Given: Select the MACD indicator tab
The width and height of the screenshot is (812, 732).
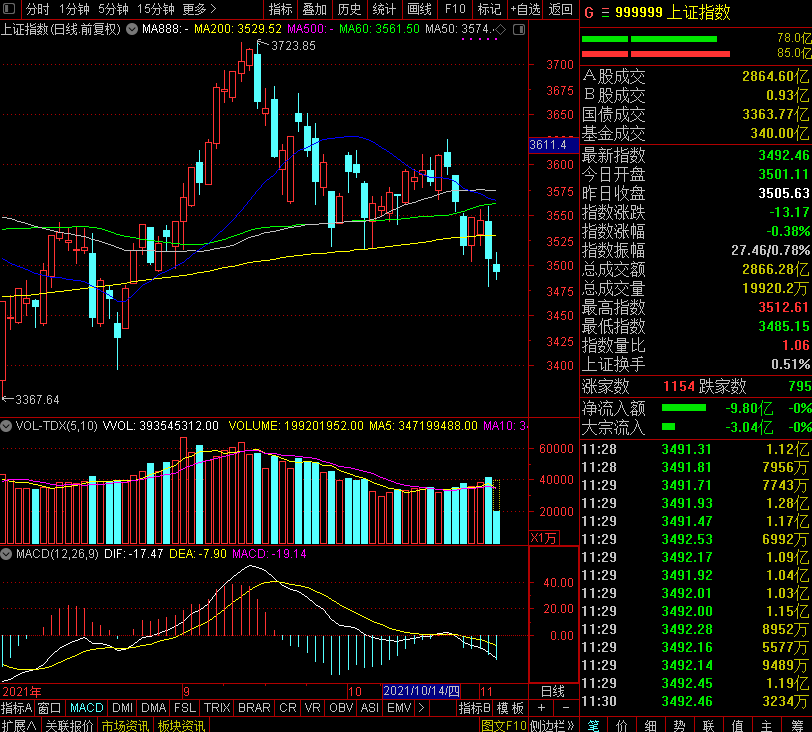Looking at the screenshot, I should tap(86, 708).
